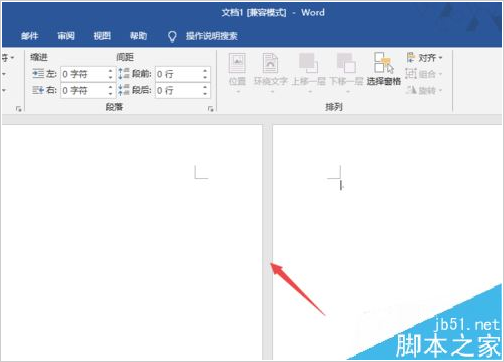Open the 邮件 (Mailings) ribbon tab
The width and height of the screenshot is (504, 362).
29,36
